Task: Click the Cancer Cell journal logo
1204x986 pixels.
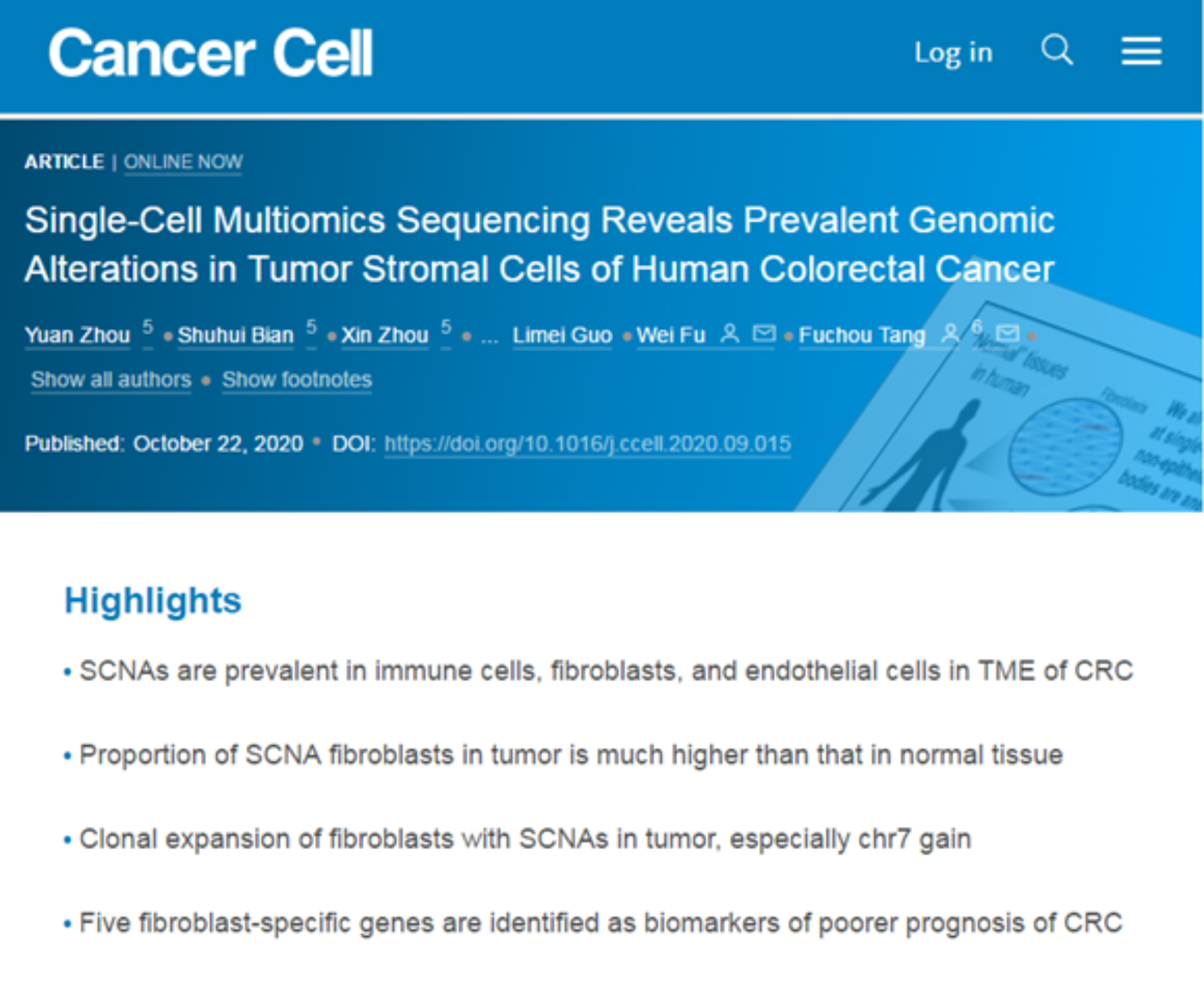Action: click(x=211, y=53)
